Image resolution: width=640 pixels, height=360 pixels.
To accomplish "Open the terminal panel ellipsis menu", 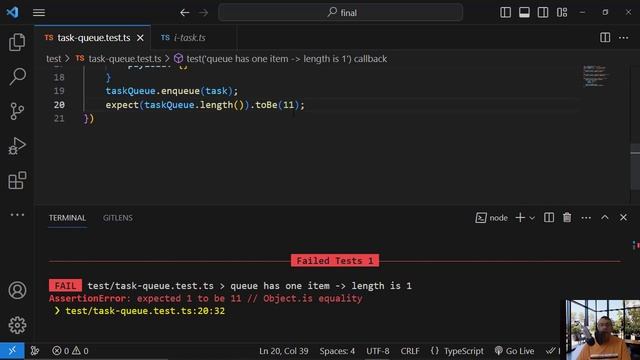I will pos(586,218).
